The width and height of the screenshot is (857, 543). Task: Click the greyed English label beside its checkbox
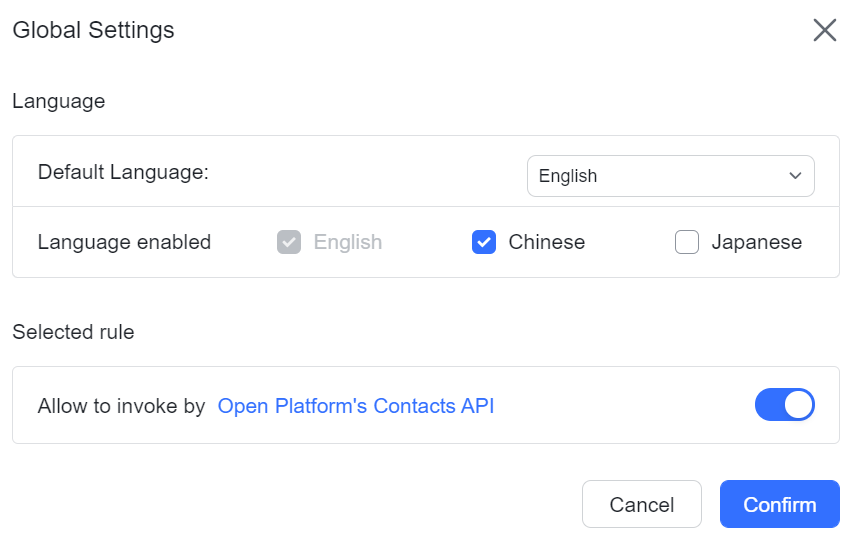coord(348,242)
